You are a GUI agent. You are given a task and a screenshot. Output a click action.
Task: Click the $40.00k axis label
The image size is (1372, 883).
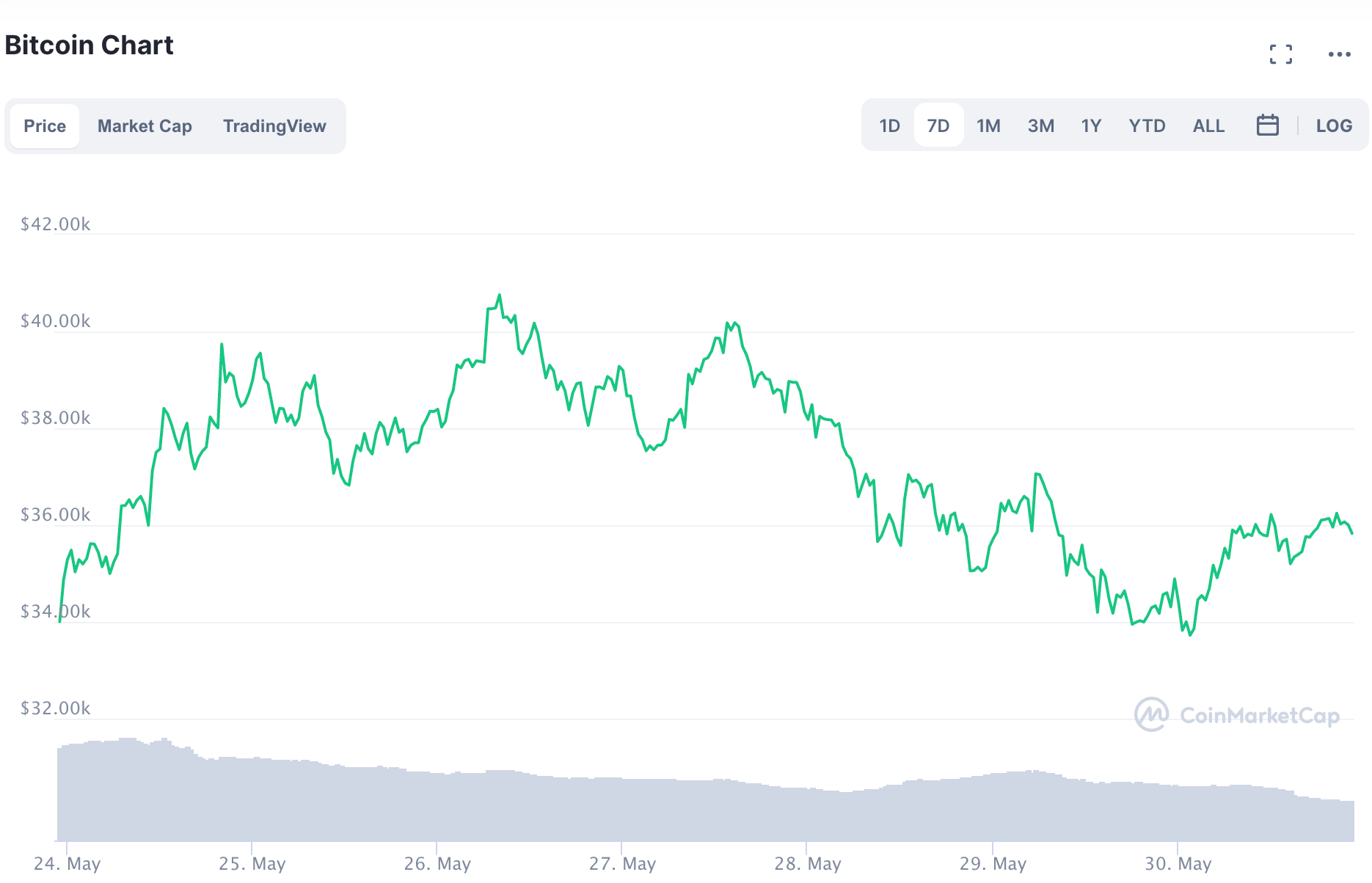pos(55,320)
